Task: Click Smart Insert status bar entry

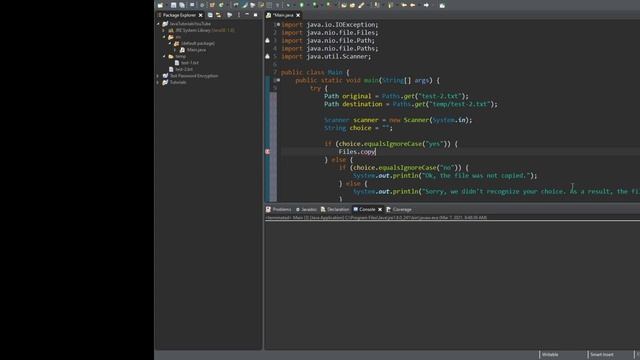Action: click(x=602, y=354)
